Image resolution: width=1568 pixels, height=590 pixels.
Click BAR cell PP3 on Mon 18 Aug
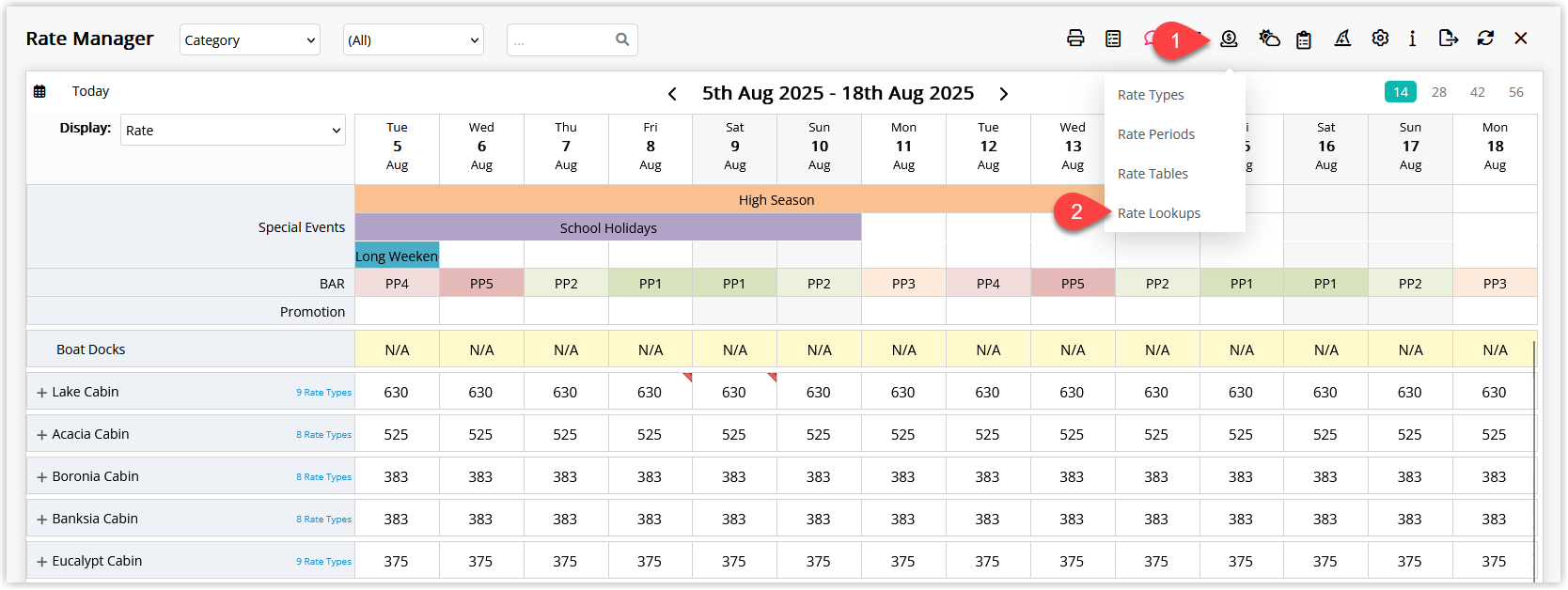pyautogui.click(x=1495, y=283)
